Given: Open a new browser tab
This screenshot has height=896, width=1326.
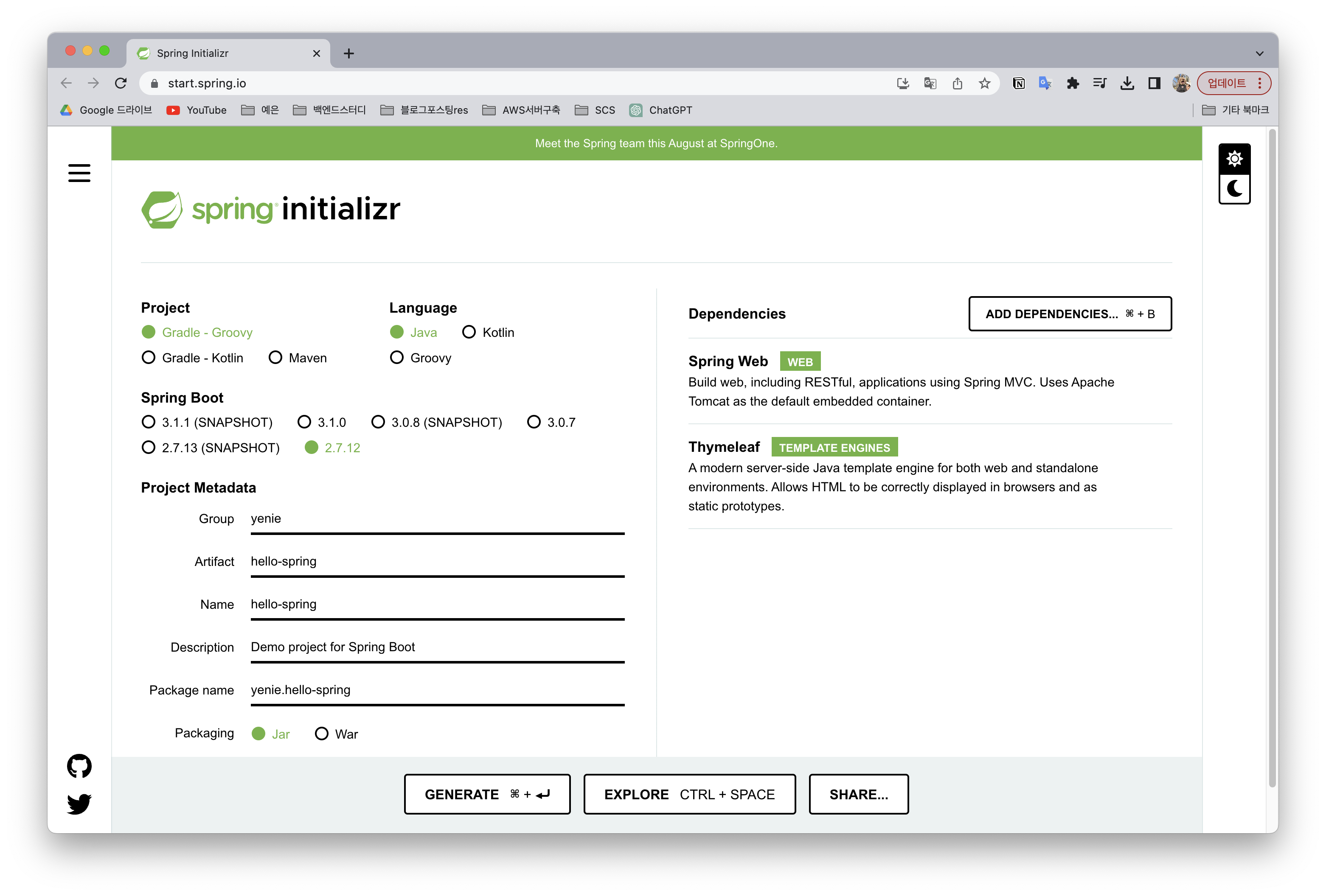Looking at the screenshot, I should pyautogui.click(x=348, y=53).
